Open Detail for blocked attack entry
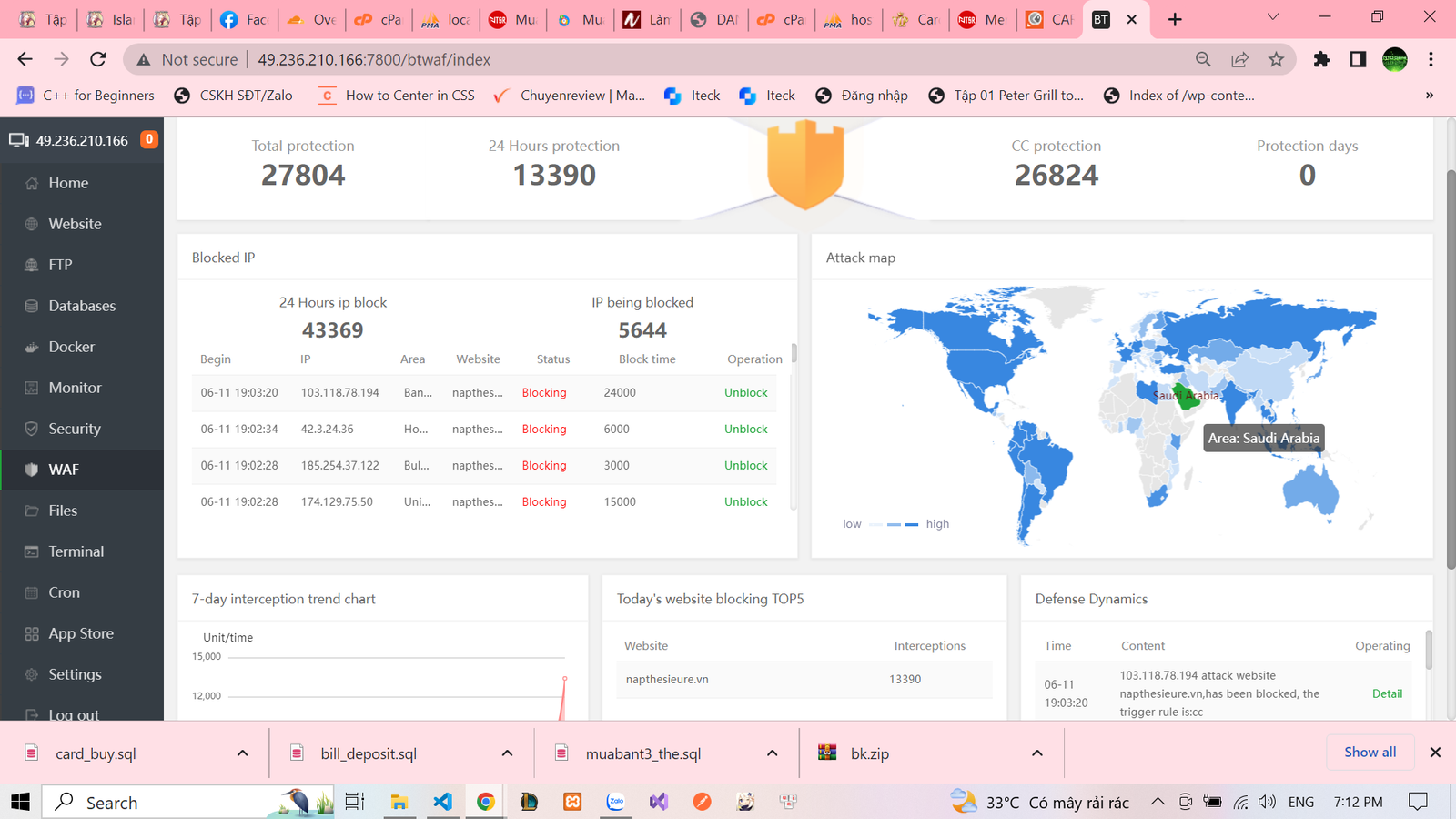Image resolution: width=1456 pixels, height=819 pixels. (1387, 693)
